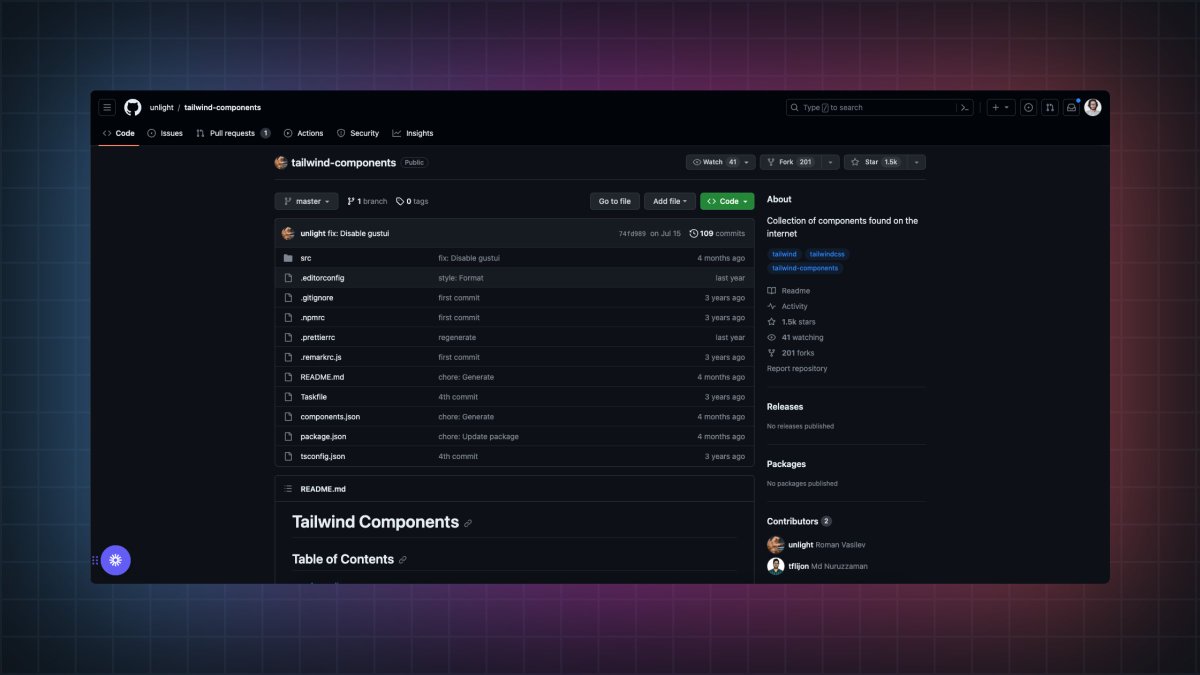Click the link icon beside Table of Contents heading
The height and width of the screenshot is (675, 1200).
tap(403, 560)
